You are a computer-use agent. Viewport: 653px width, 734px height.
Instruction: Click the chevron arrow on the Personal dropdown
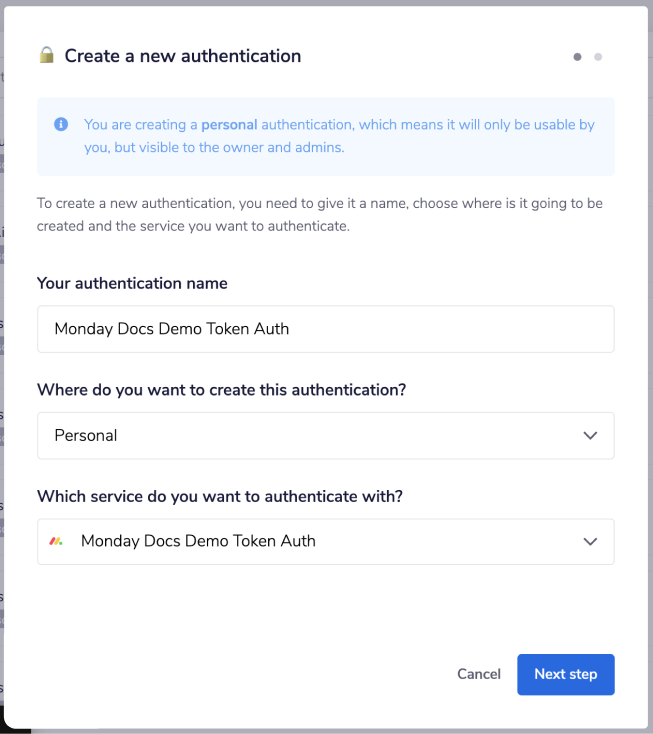coord(590,436)
